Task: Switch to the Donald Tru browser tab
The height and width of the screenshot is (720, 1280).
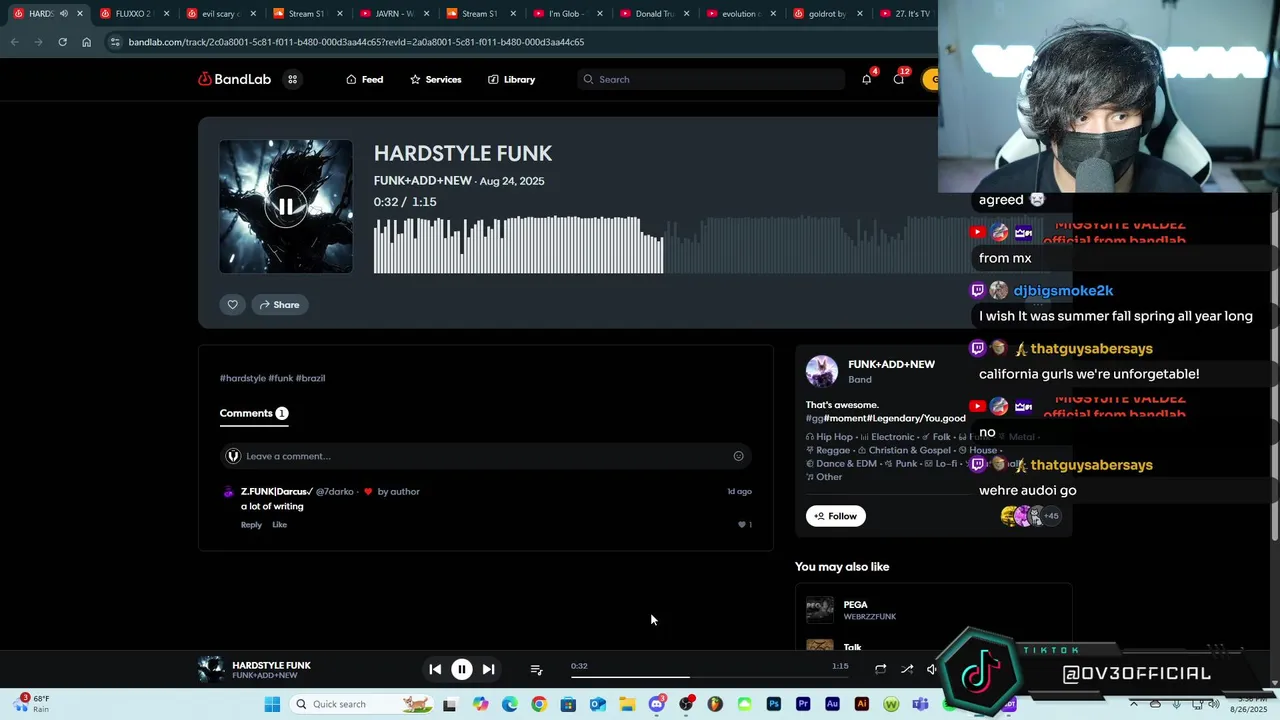Action: click(652, 14)
